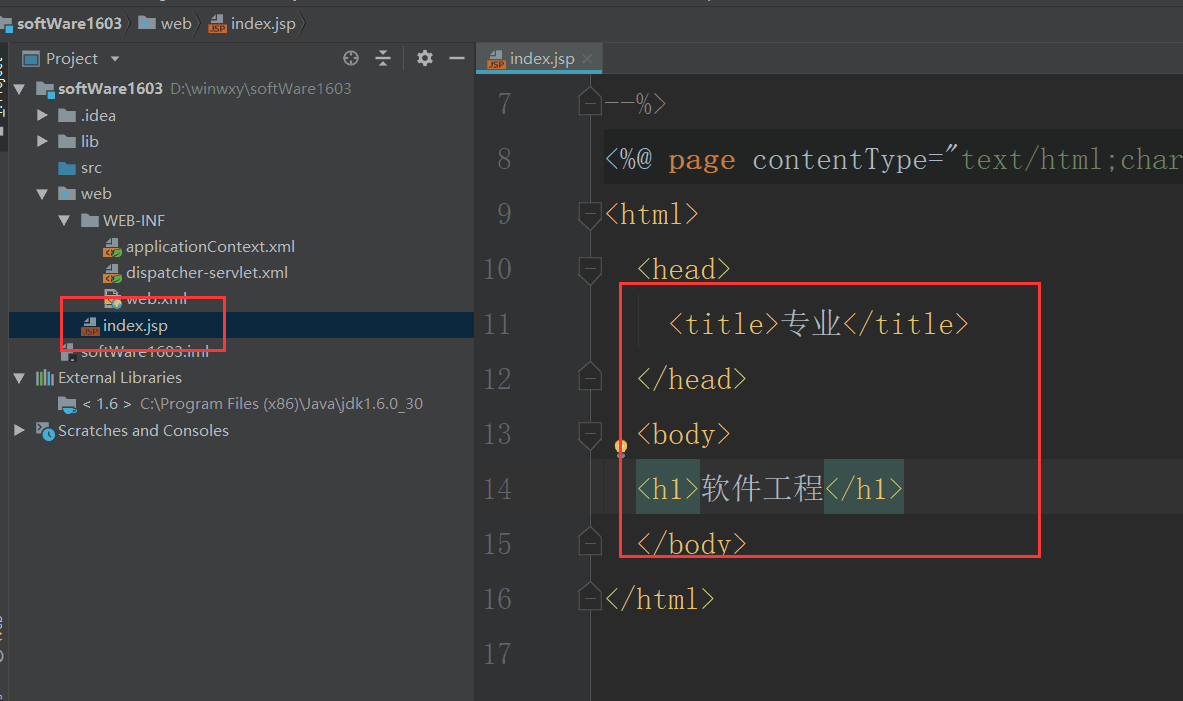Click applicationContext.xml Spring file icon
1183x701 pixels.
click(x=112, y=247)
